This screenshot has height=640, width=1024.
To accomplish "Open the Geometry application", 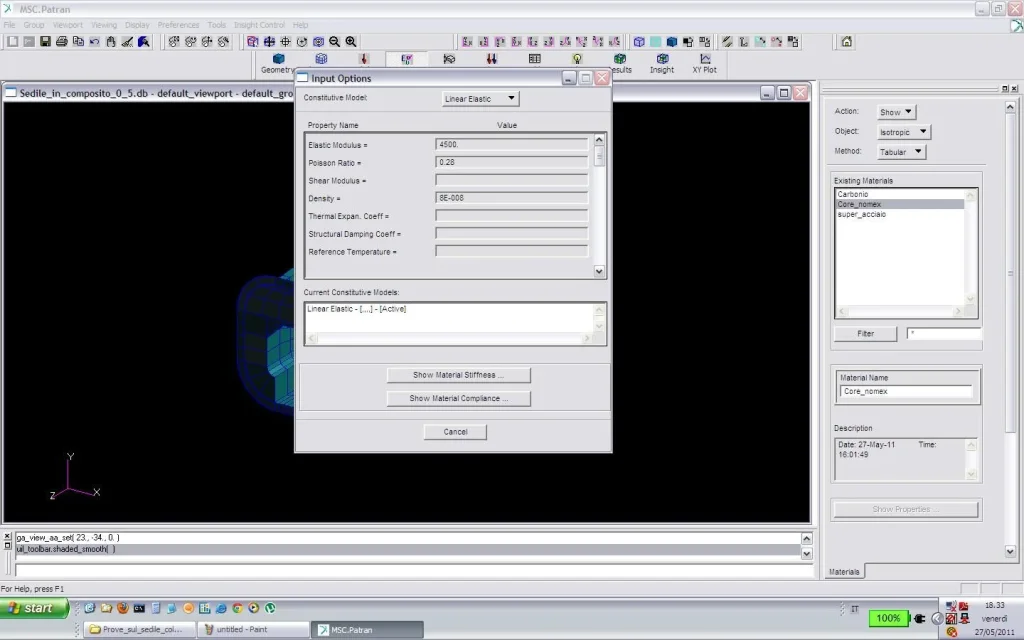I will click(x=278, y=63).
